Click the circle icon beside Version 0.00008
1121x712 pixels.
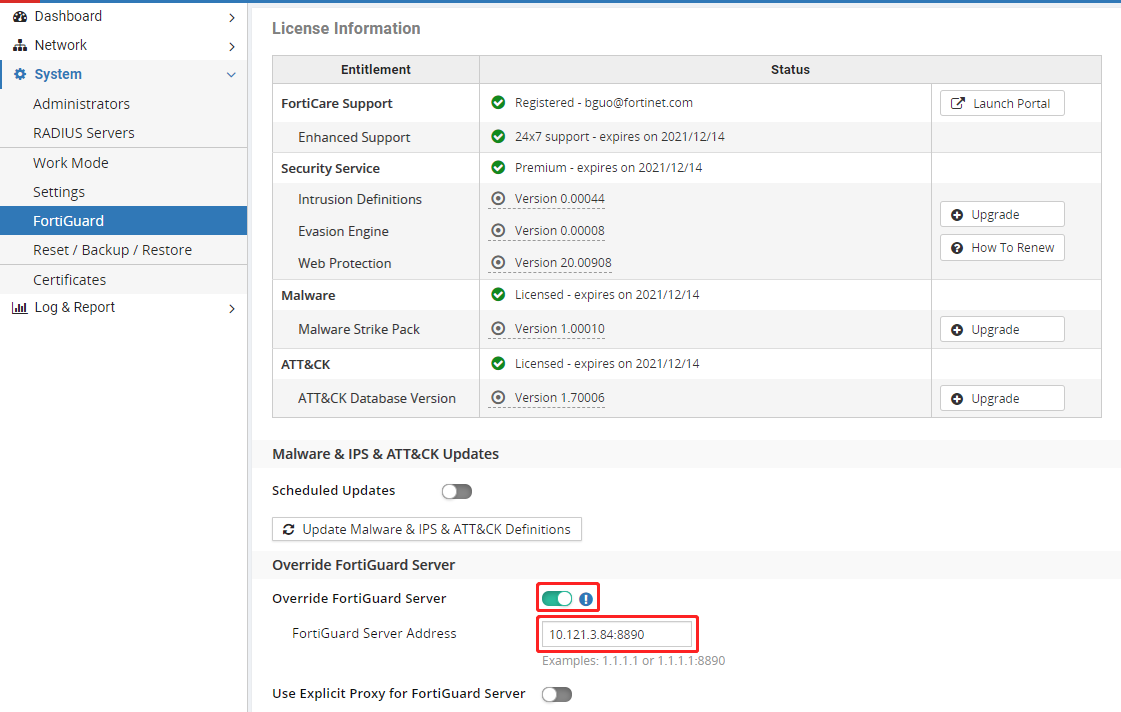pyautogui.click(x=498, y=231)
